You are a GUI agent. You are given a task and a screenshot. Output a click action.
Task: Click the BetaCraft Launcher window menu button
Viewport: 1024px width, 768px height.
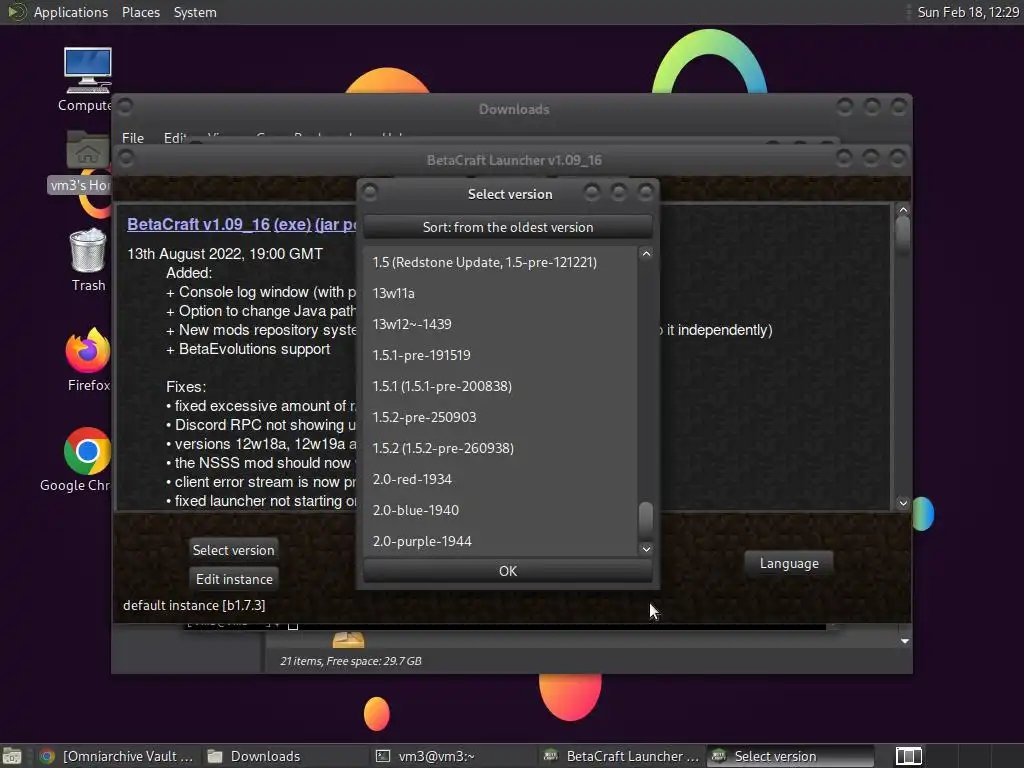126,158
